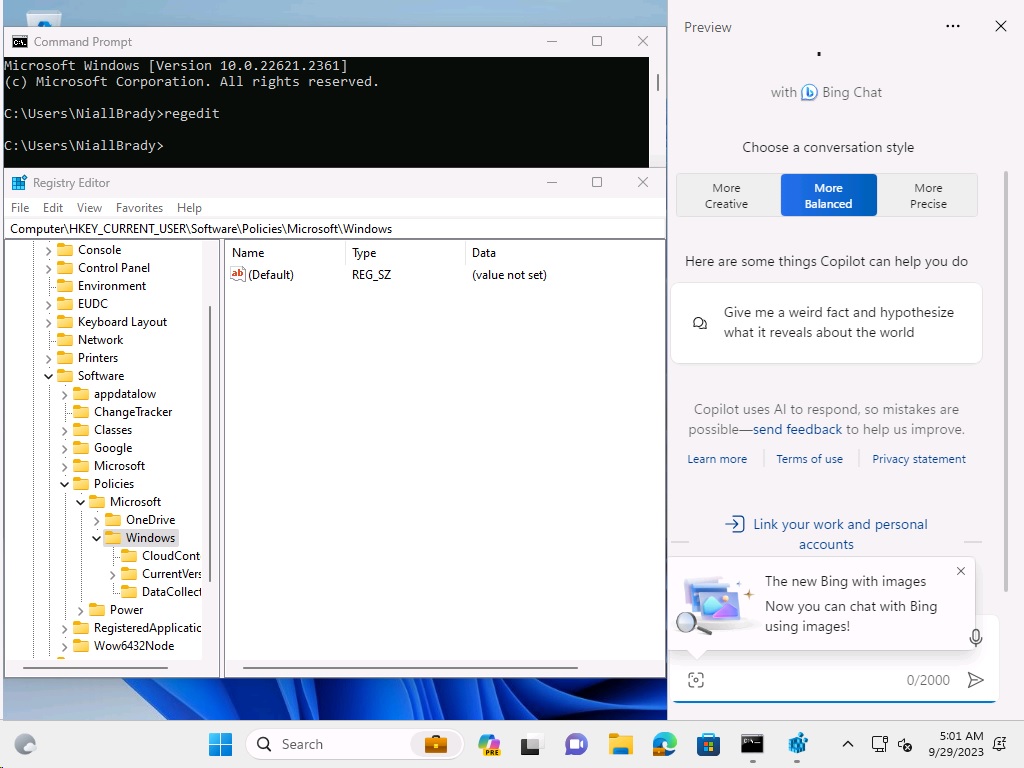Viewport: 1024px width, 768px height.
Task: Add a screenshot with the visual search icon
Action: click(696, 680)
